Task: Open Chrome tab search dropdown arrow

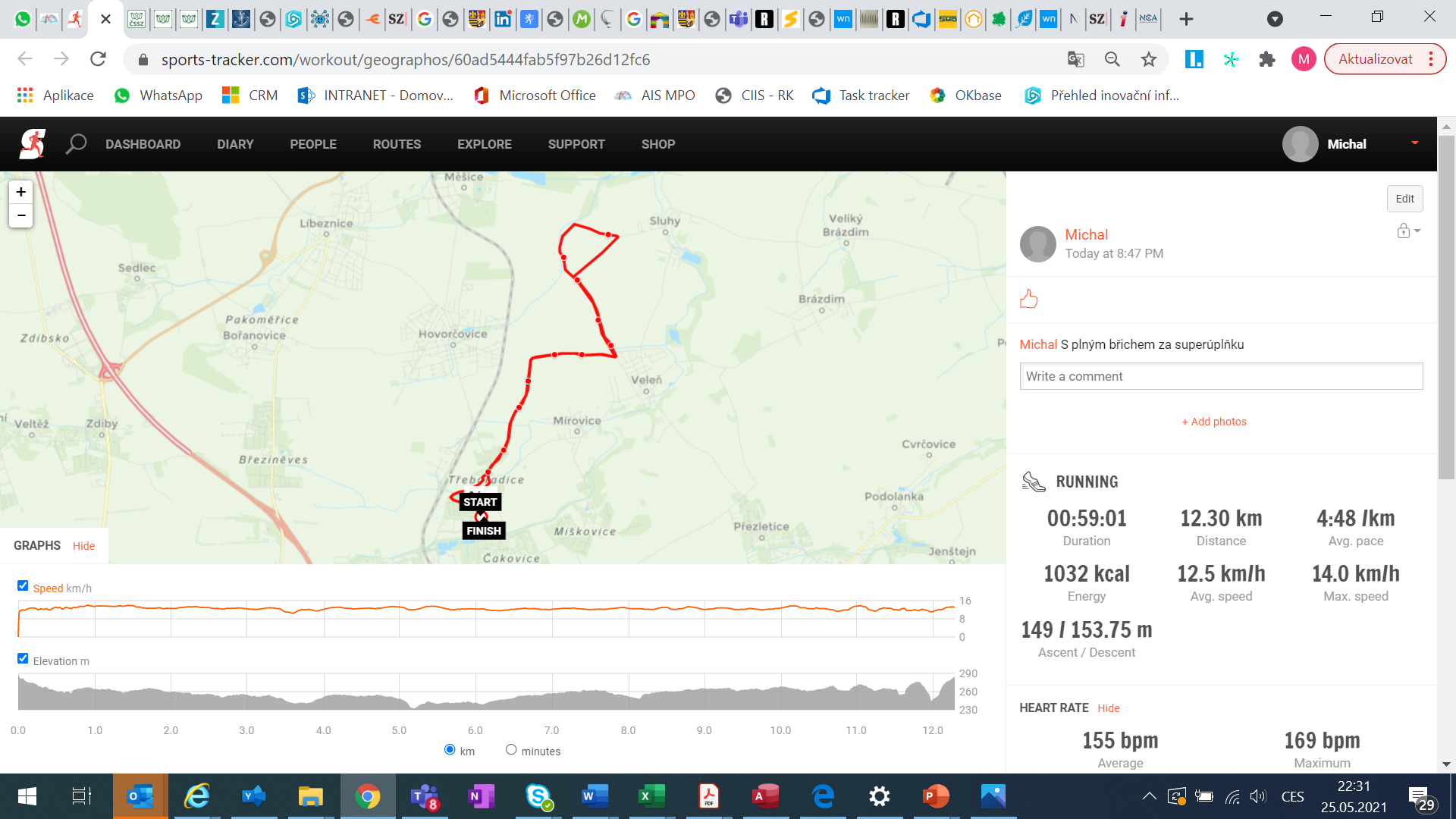Action: point(1275,19)
